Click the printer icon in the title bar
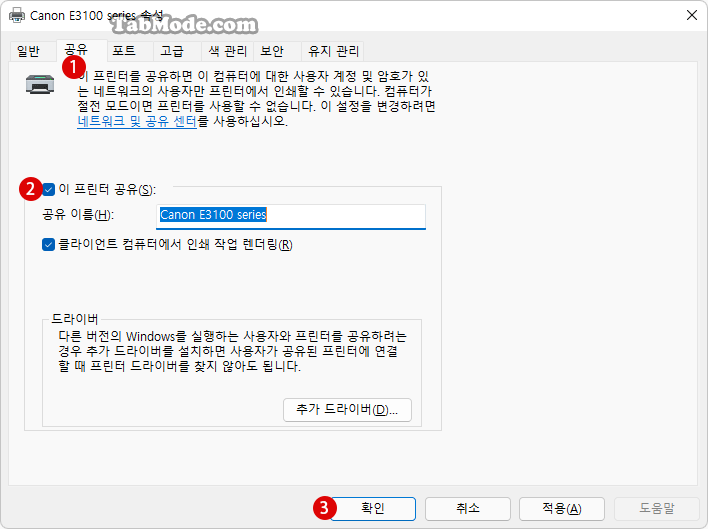 click(17, 15)
